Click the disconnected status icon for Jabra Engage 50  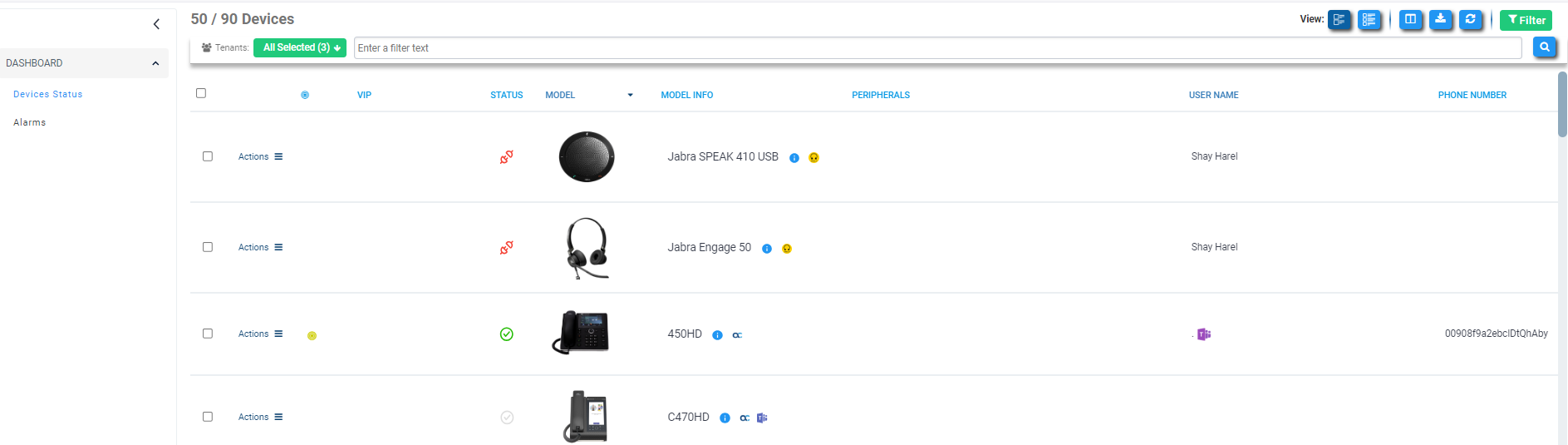(506, 247)
